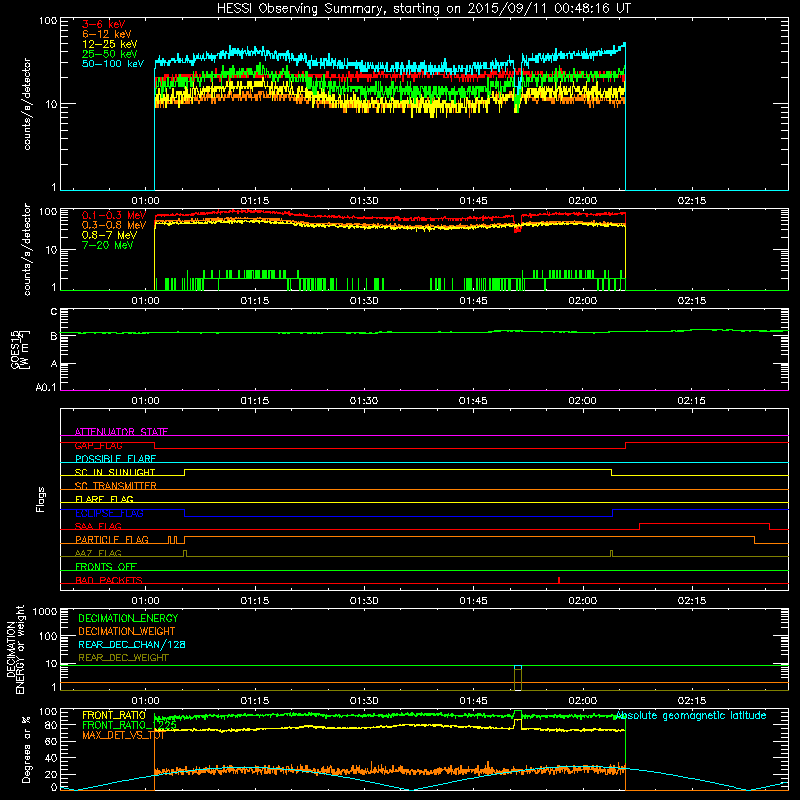Select the PARTICLE_FLAG label

(x=112, y=539)
